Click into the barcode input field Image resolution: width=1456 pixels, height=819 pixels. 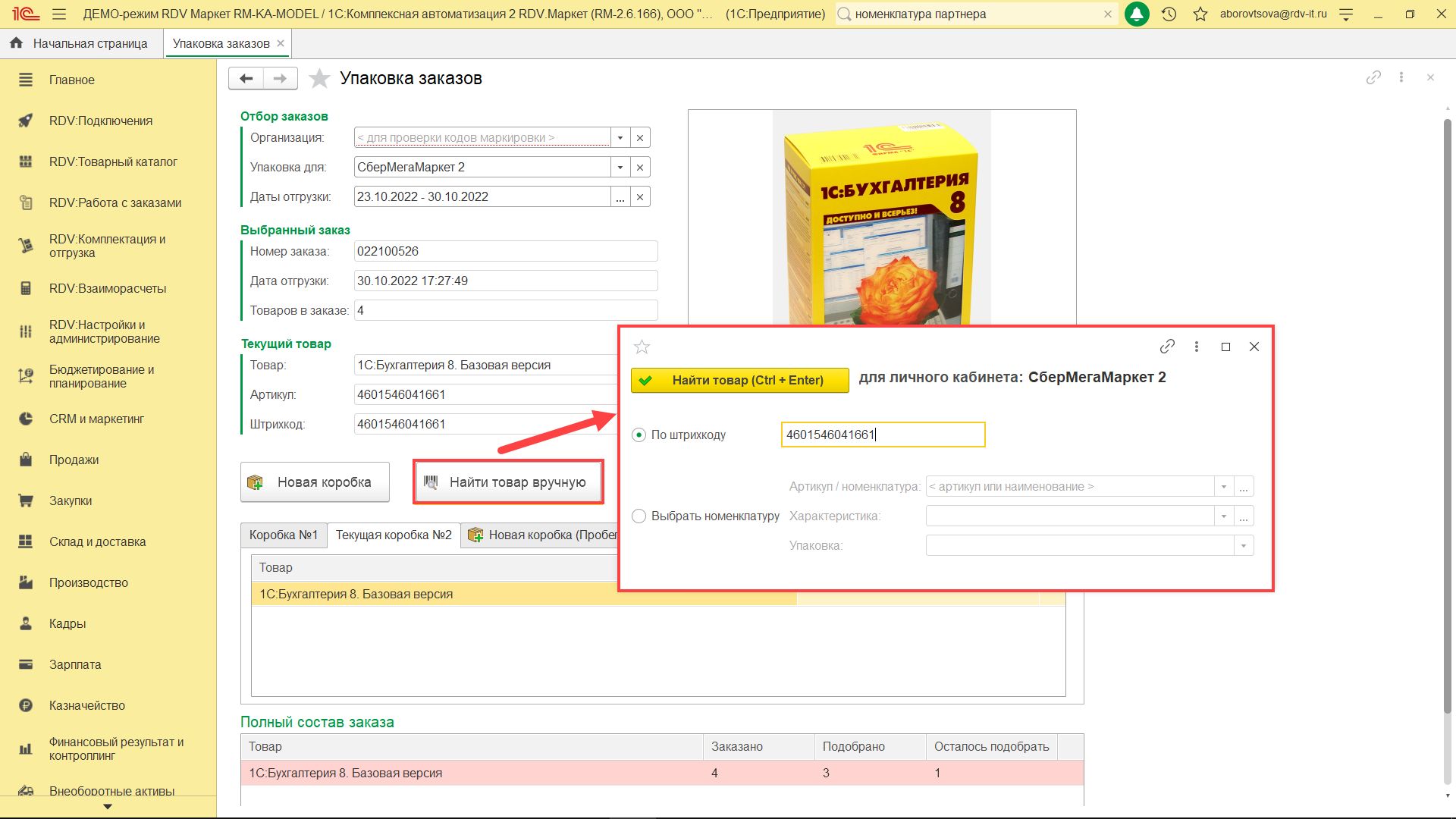(882, 435)
